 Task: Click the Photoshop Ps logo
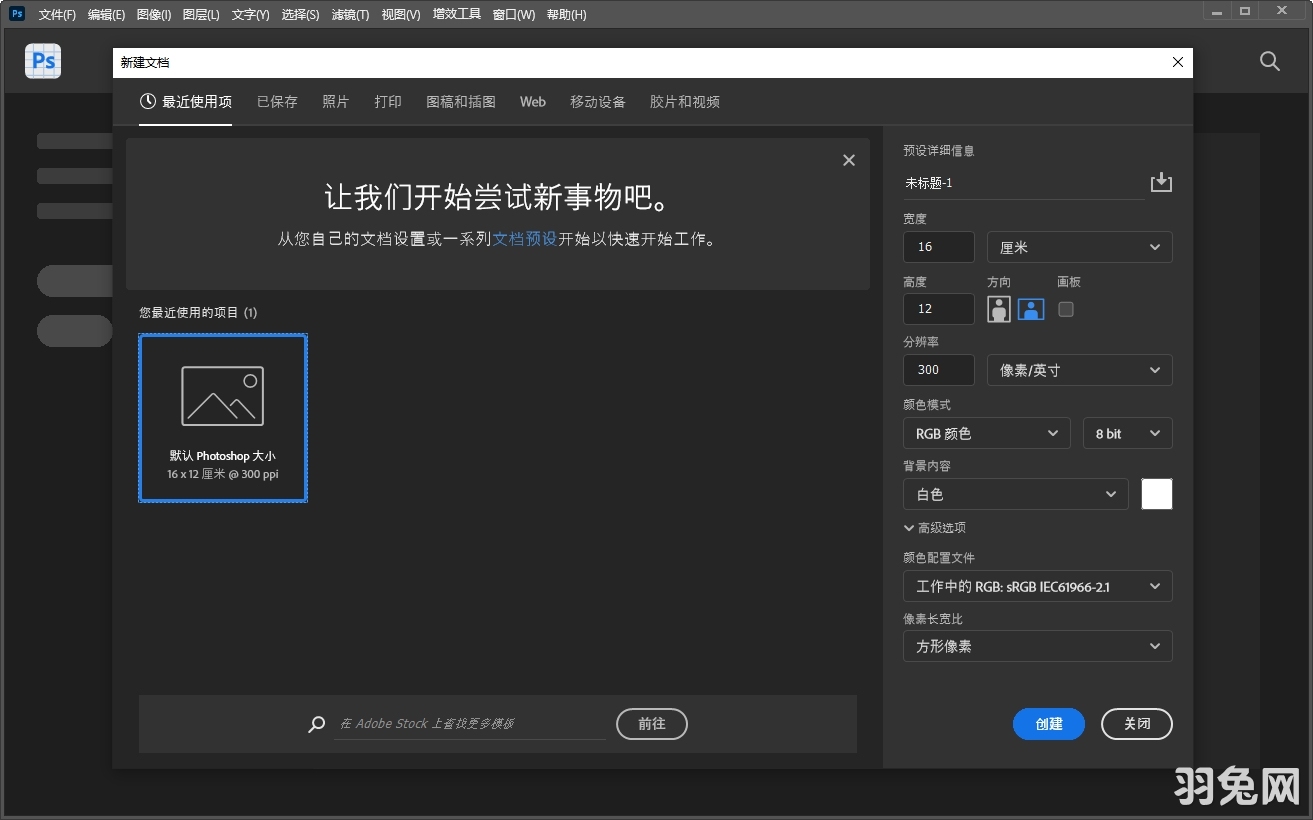coord(42,61)
